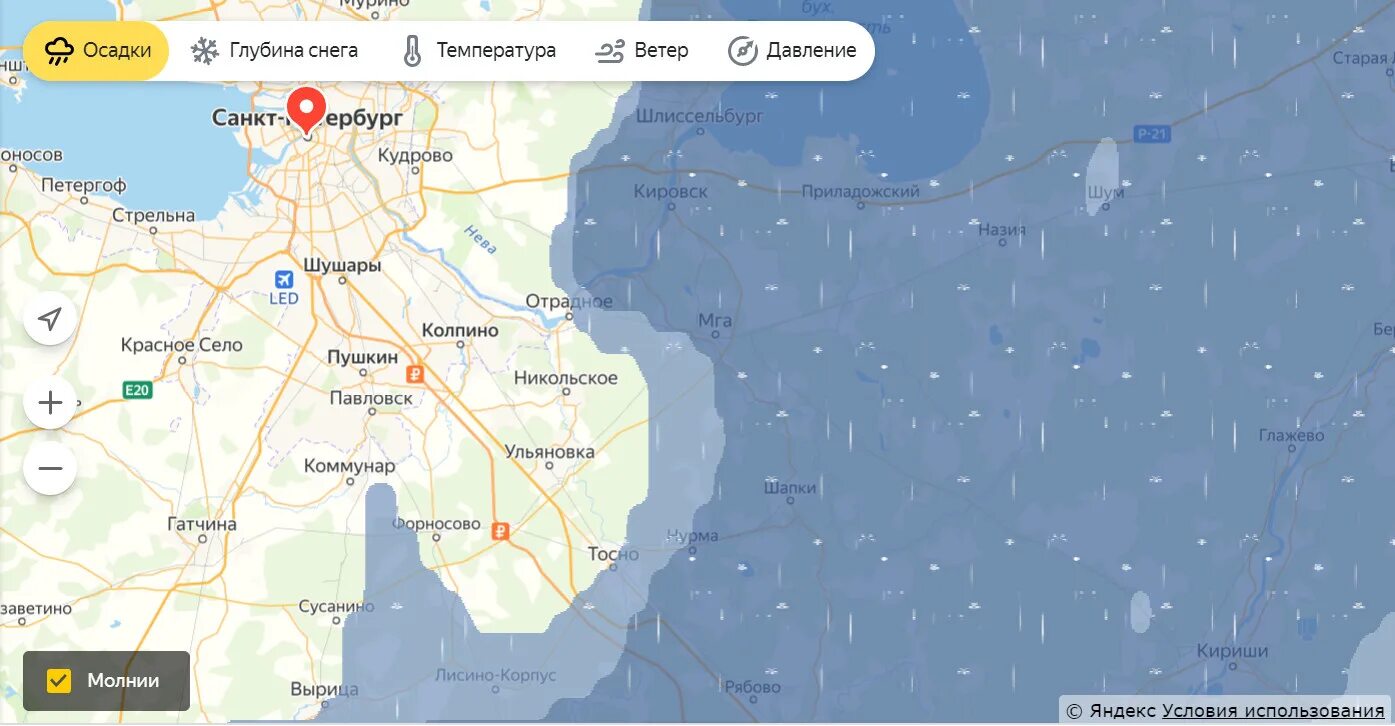Screen dimensions: 1395x726
Task: Click the barometer pressure icon
Action: click(x=743, y=51)
